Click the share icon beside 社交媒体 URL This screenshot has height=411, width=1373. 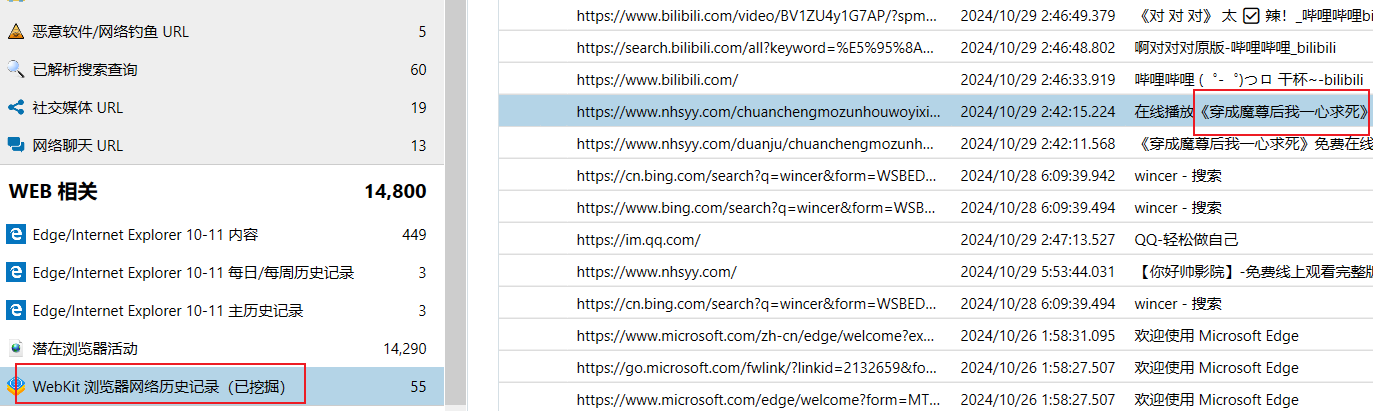point(15,107)
